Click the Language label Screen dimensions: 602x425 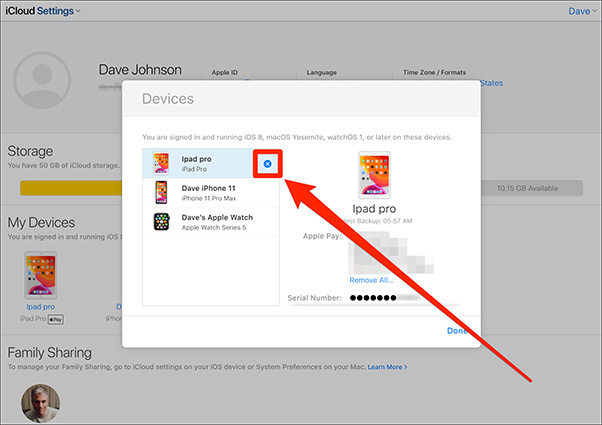[x=321, y=72]
